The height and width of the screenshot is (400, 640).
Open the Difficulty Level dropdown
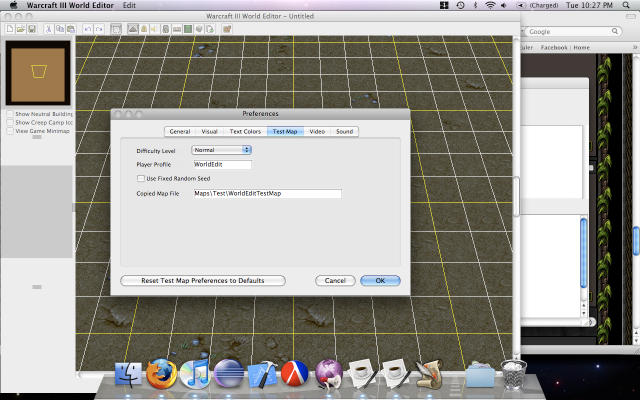tap(221, 150)
